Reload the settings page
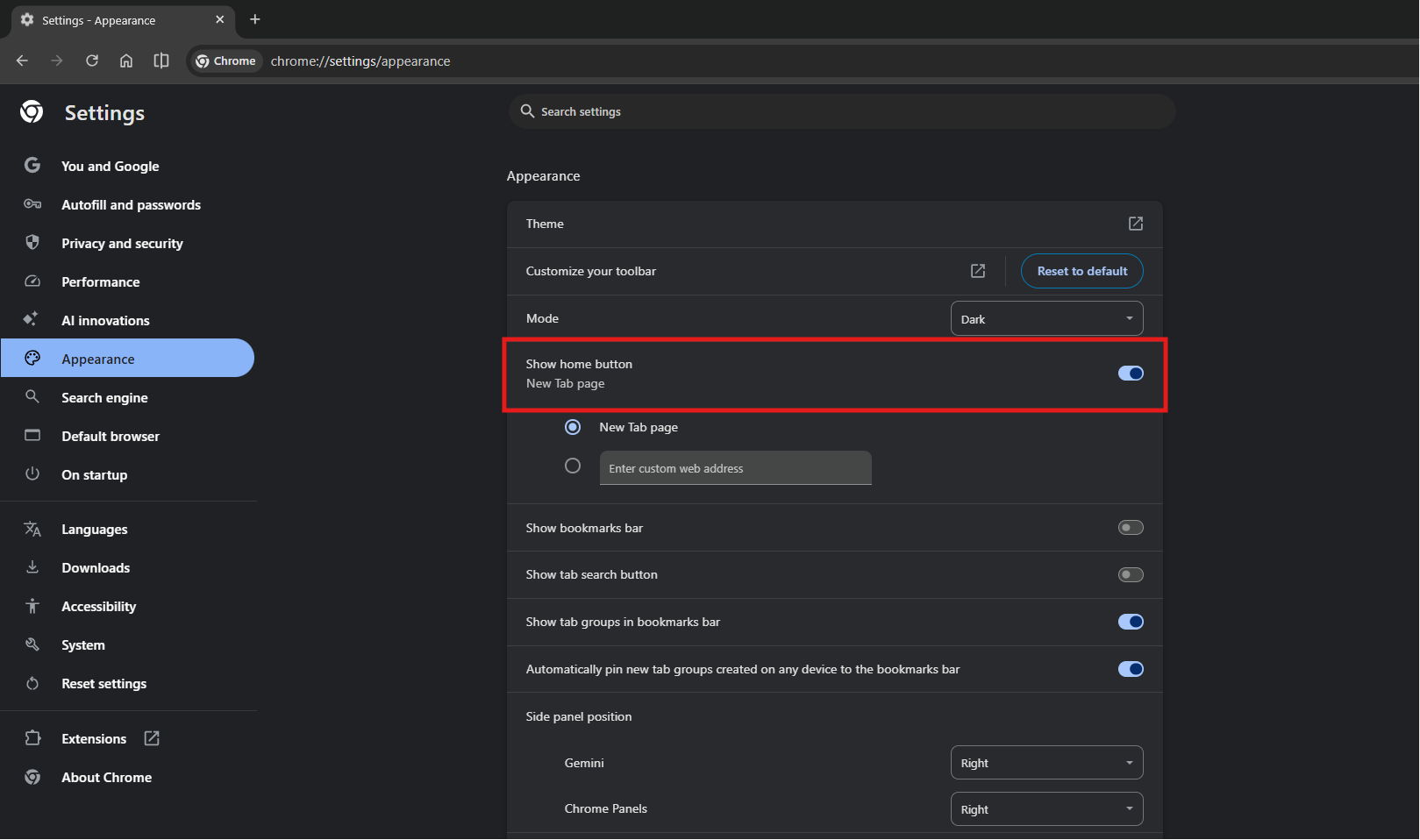 [92, 61]
